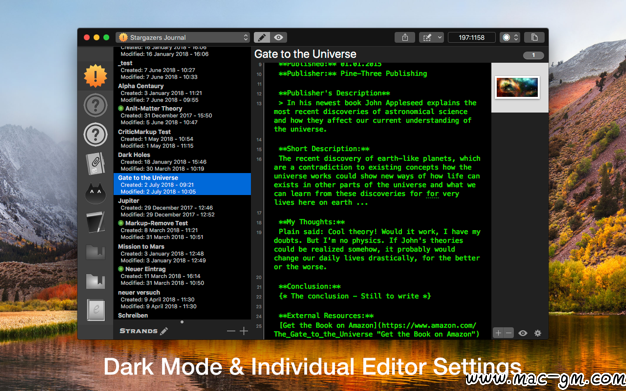The width and height of the screenshot is (626, 391).
Task: Select the Dark Holes entry
Action: click(x=182, y=161)
